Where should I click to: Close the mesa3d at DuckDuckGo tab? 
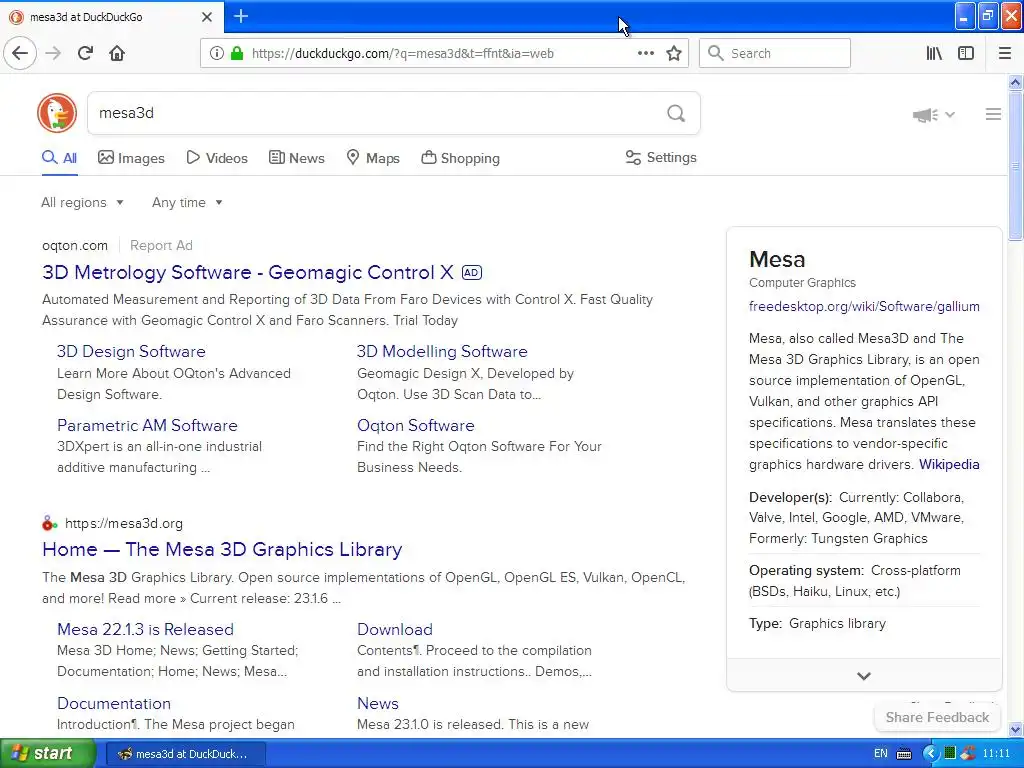click(207, 17)
